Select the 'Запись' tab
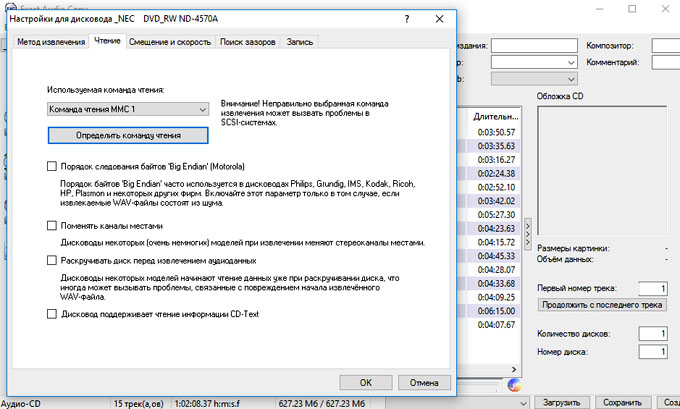 pyautogui.click(x=301, y=41)
